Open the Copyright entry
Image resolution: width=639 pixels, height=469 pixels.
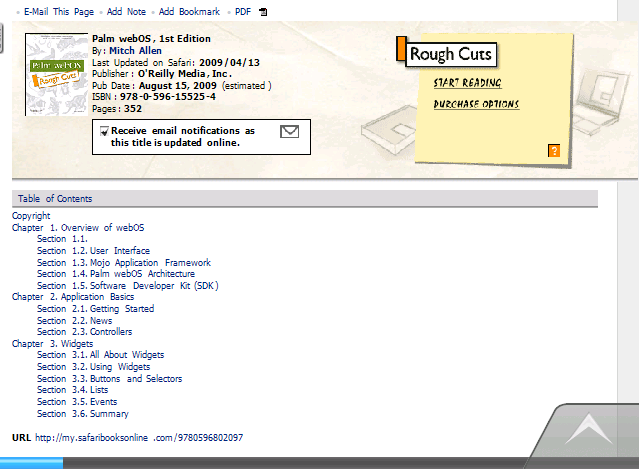(31, 216)
